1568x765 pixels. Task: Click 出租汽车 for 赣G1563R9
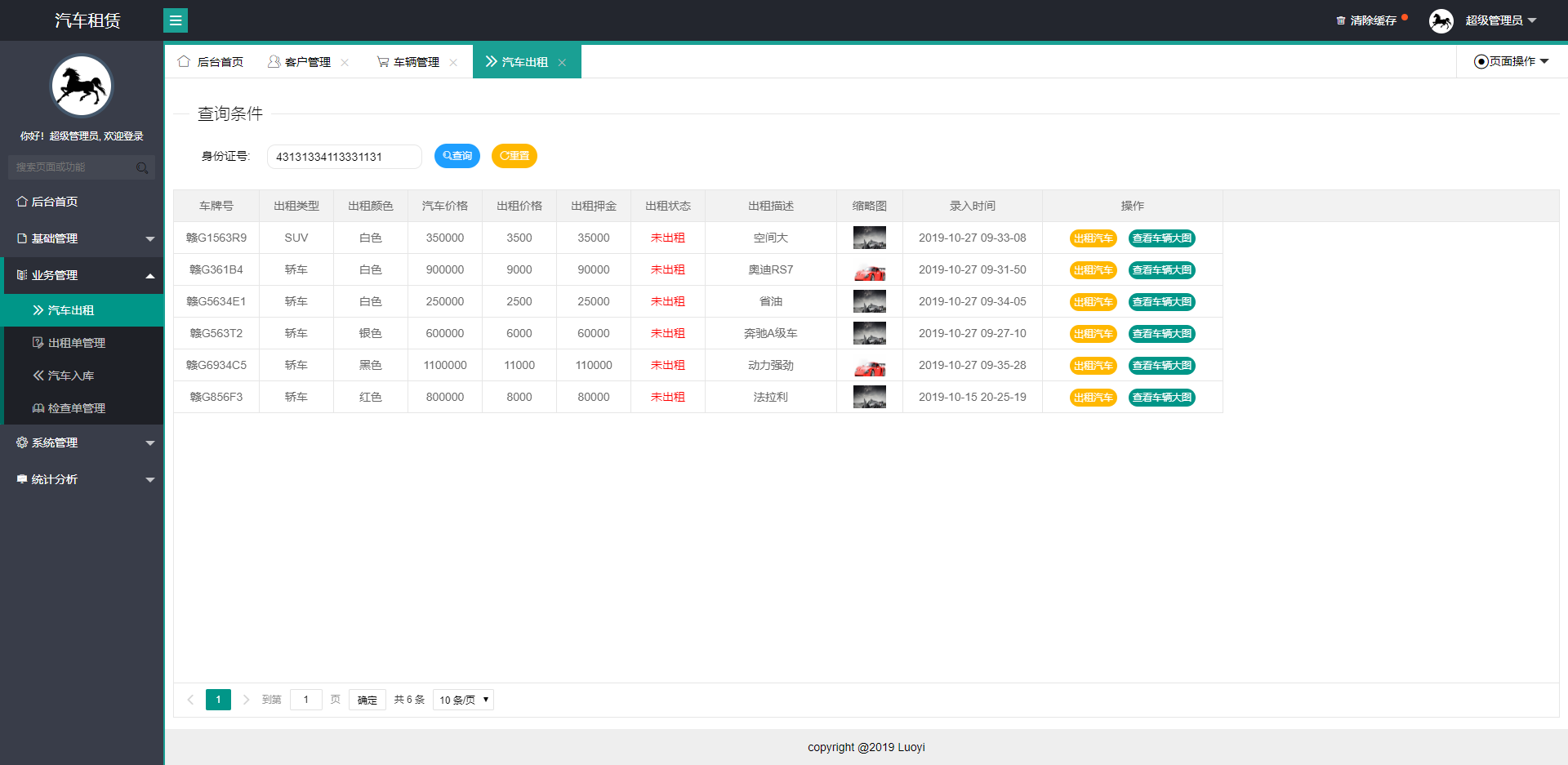coord(1094,238)
